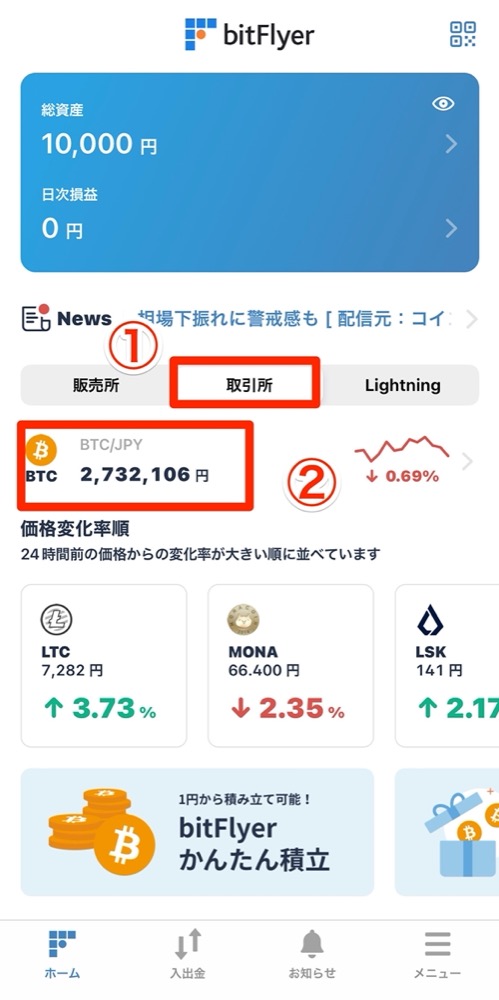Image resolution: width=499 pixels, height=1000 pixels.
Task: Open BTC/JPY details chevron
Action: point(467,462)
